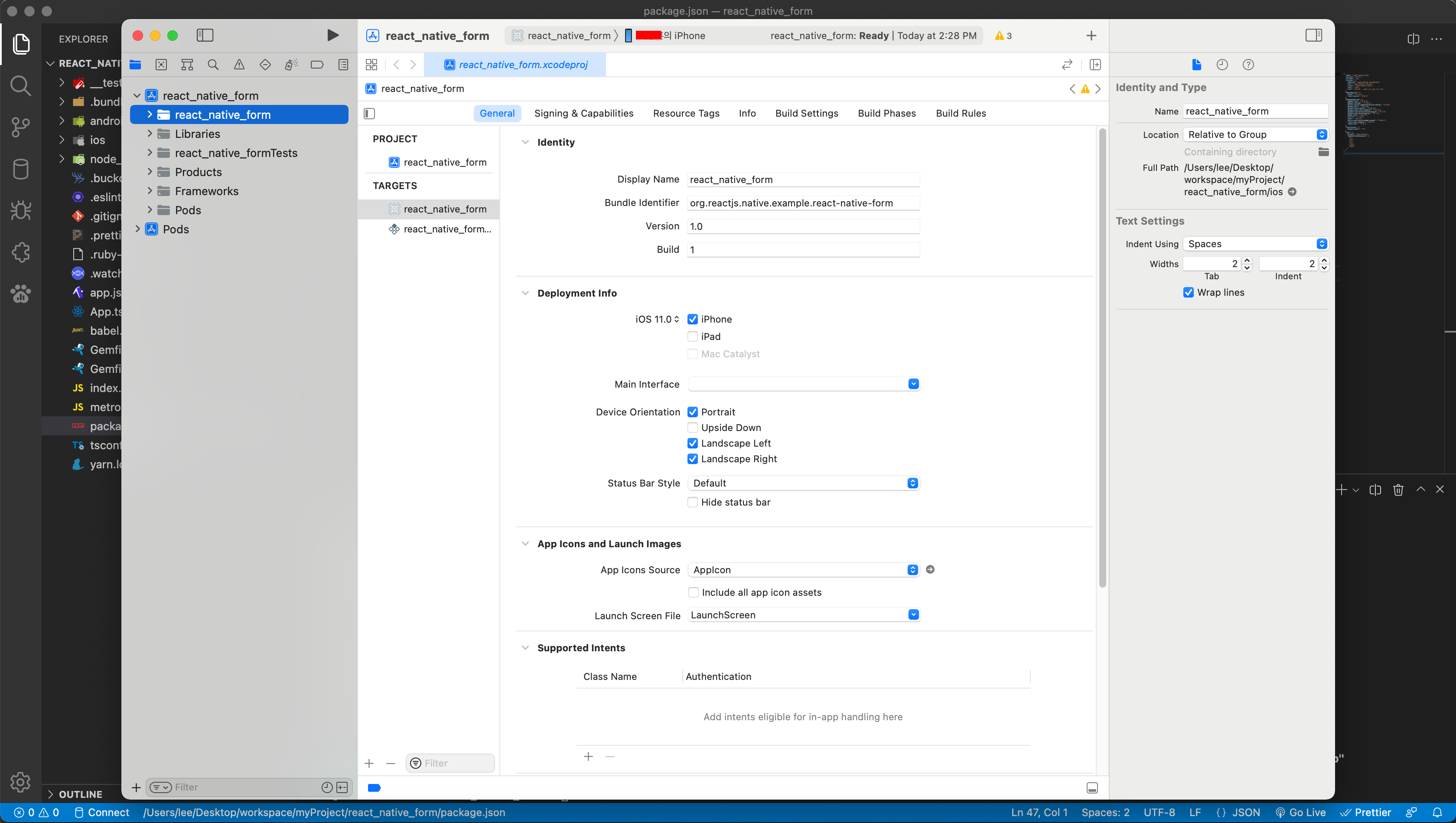Open the Indent Using Spaces dropdown
Viewport: 1456px width, 823px height.
pos(1255,244)
